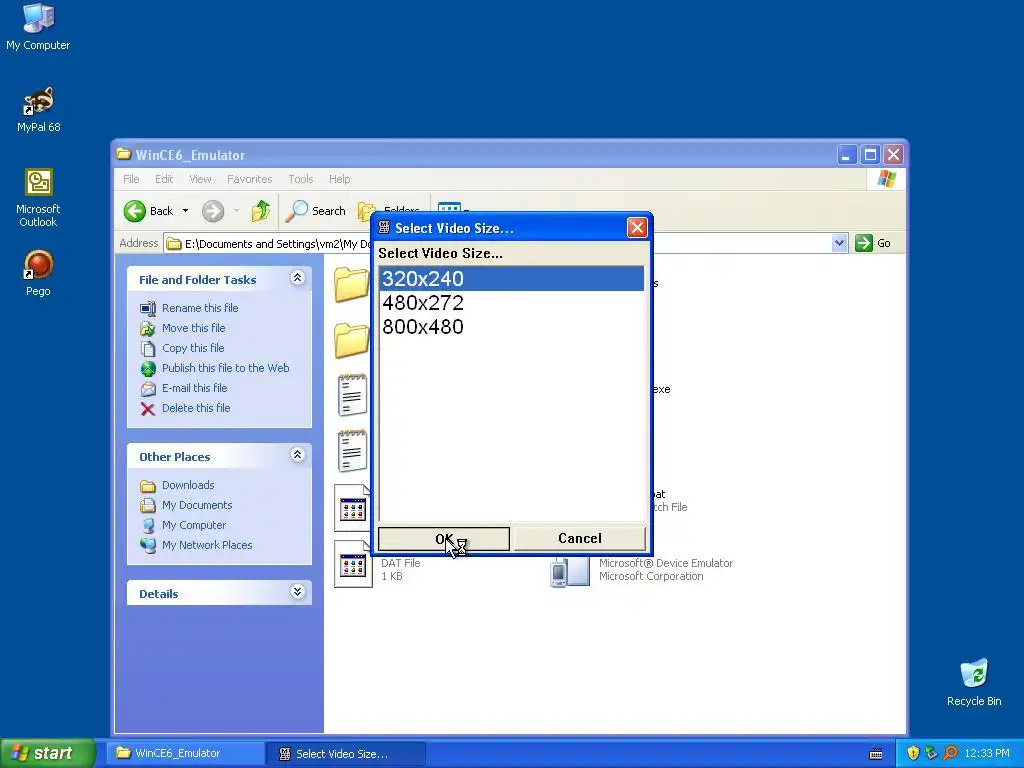Click Move this file
Viewport: 1024px width, 768px height.
coord(193,328)
